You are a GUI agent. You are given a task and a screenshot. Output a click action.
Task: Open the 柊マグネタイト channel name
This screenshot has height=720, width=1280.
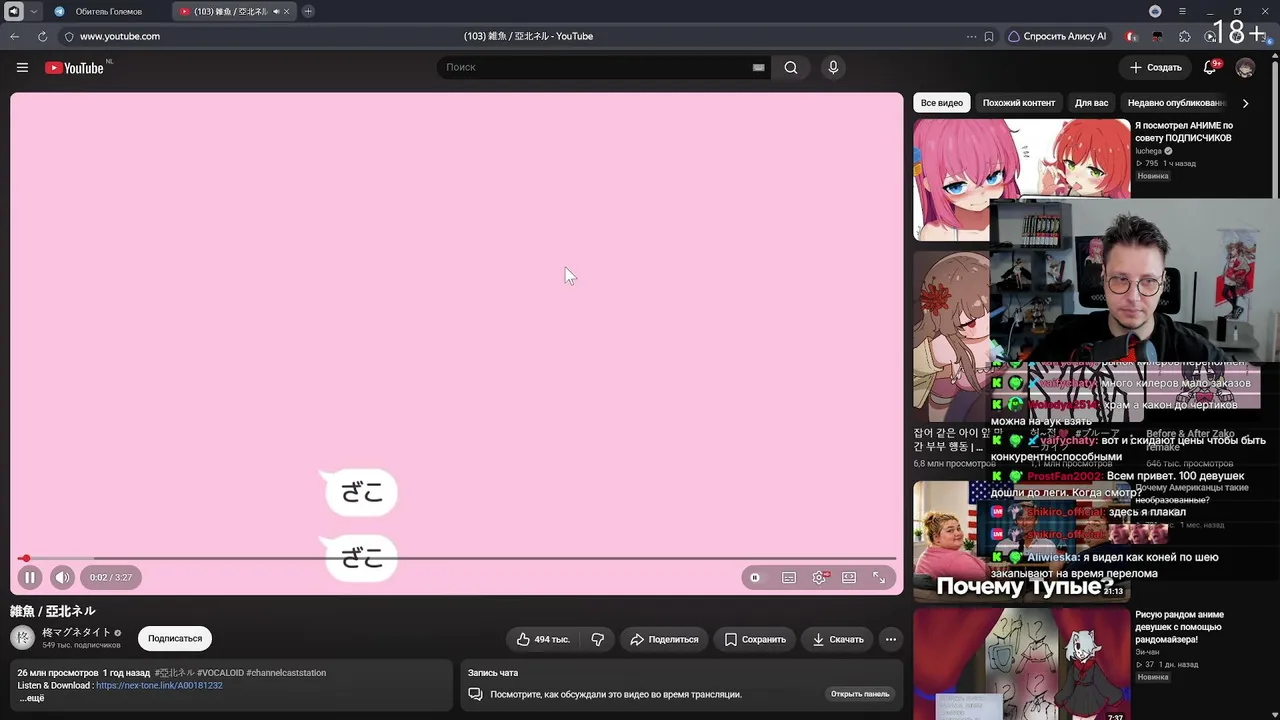point(76,632)
